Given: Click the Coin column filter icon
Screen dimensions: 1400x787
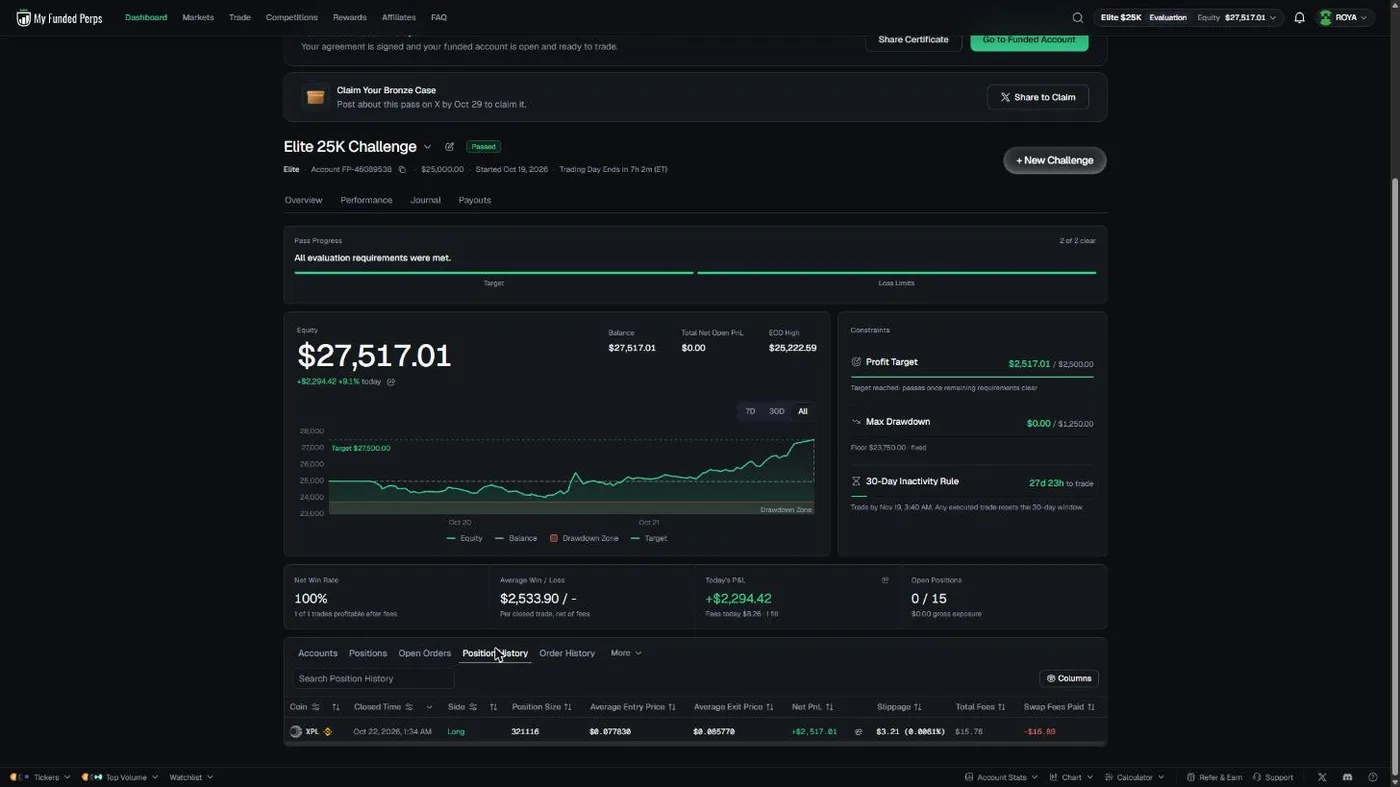Looking at the screenshot, I should 316,708.
